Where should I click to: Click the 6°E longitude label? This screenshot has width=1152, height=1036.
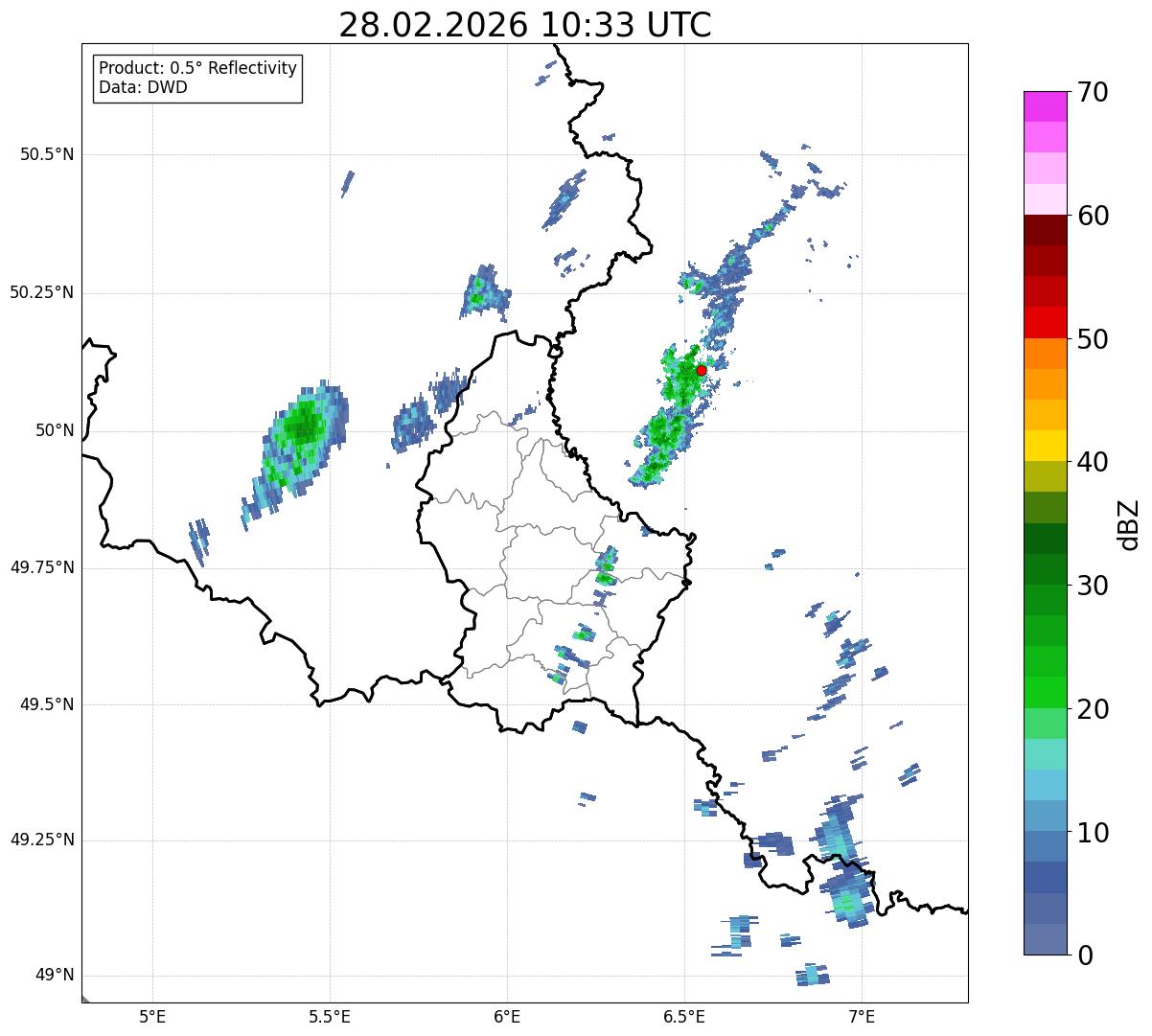[507, 1016]
